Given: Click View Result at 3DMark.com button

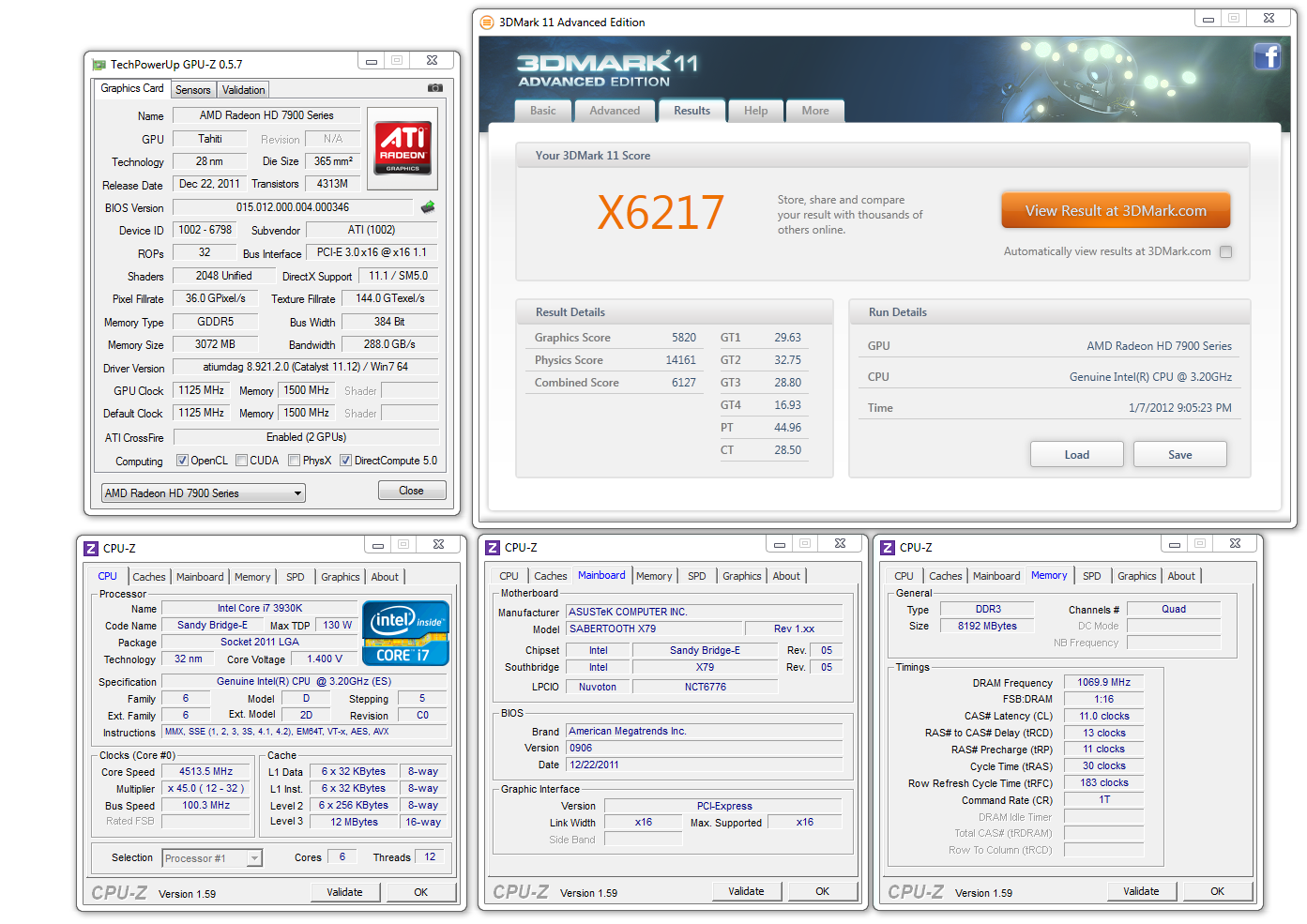Looking at the screenshot, I should (1116, 211).
